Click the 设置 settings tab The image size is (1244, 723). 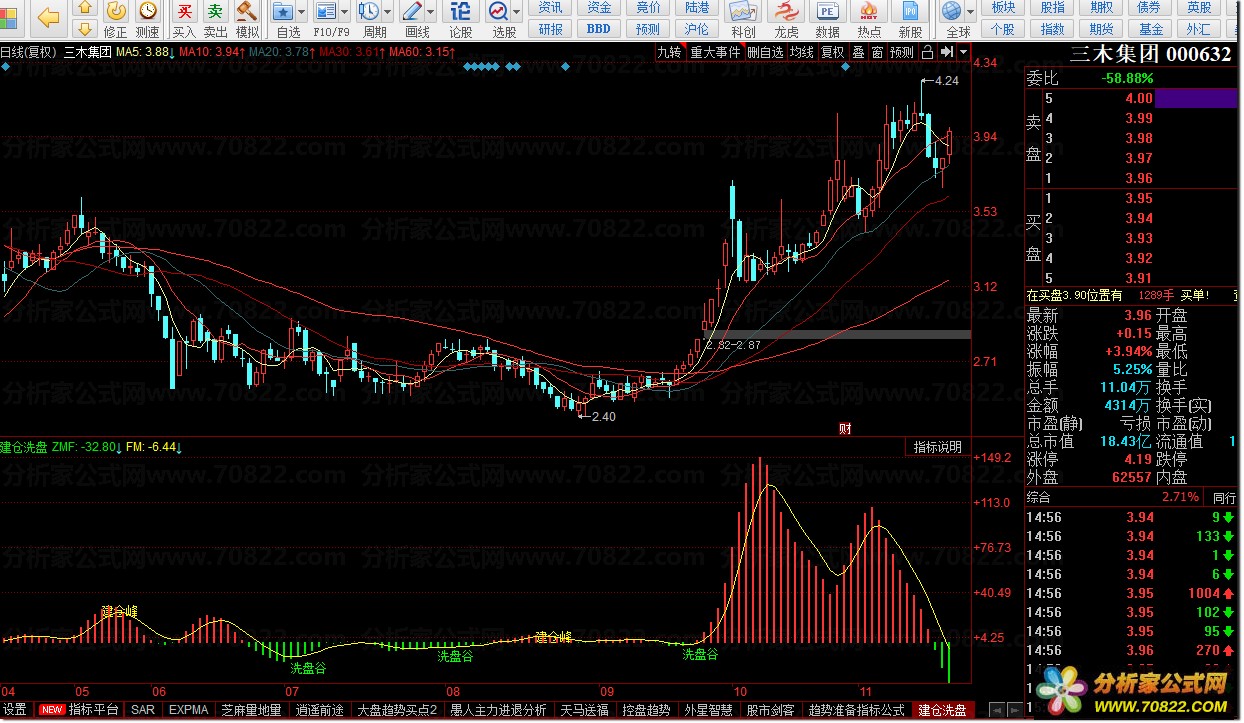(15, 710)
